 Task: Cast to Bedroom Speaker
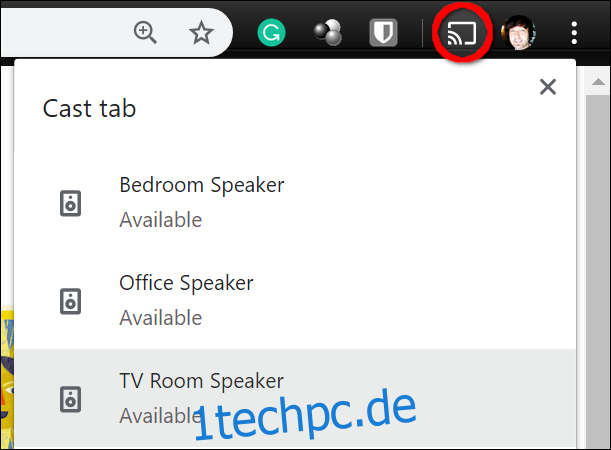[x=295, y=203]
